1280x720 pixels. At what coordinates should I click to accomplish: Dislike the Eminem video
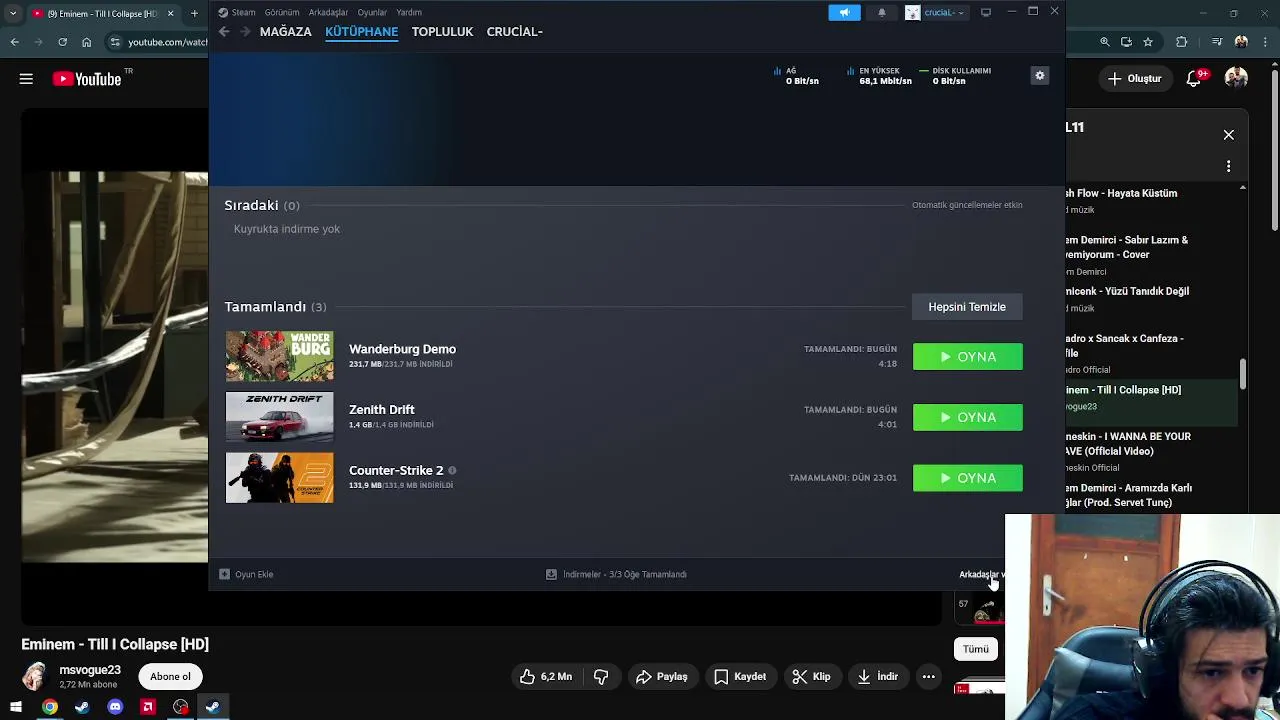pos(601,677)
